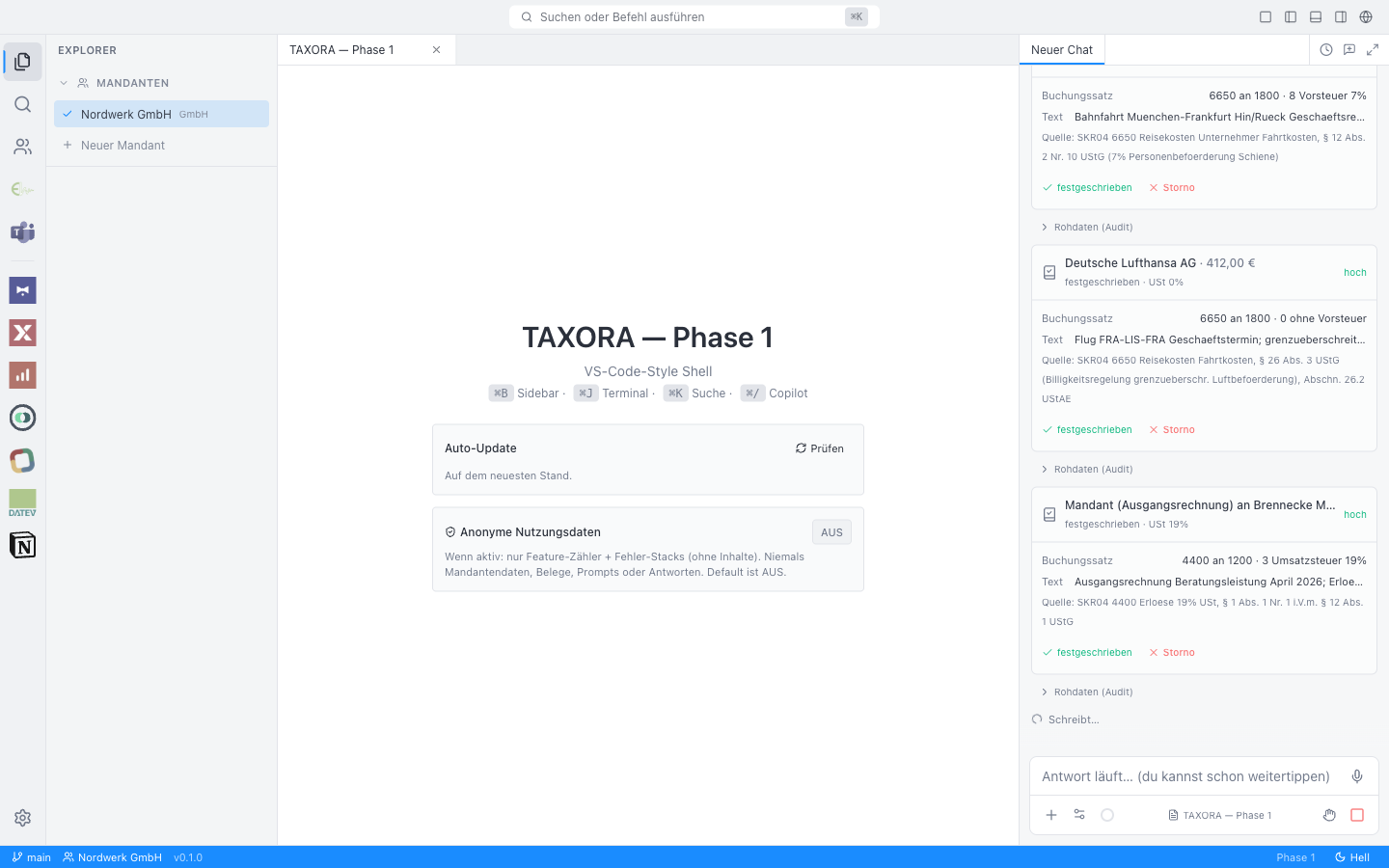Start new chat with plus bubble icon

pos(1349,50)
